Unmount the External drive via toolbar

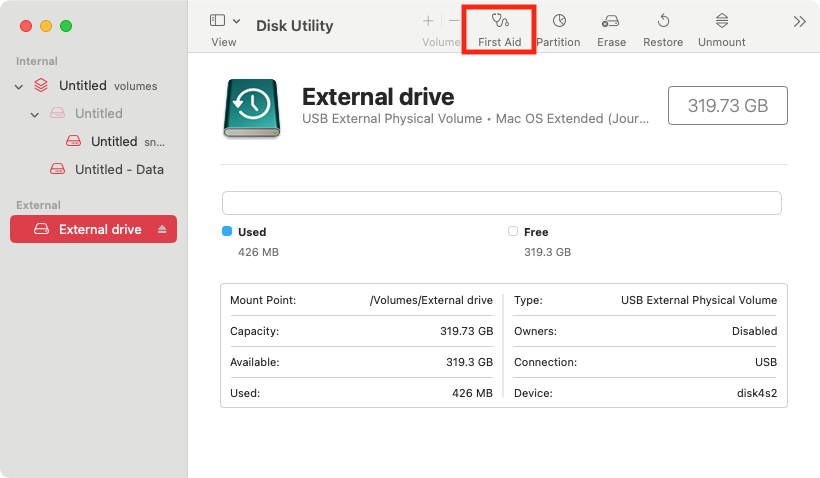(722, 30)
